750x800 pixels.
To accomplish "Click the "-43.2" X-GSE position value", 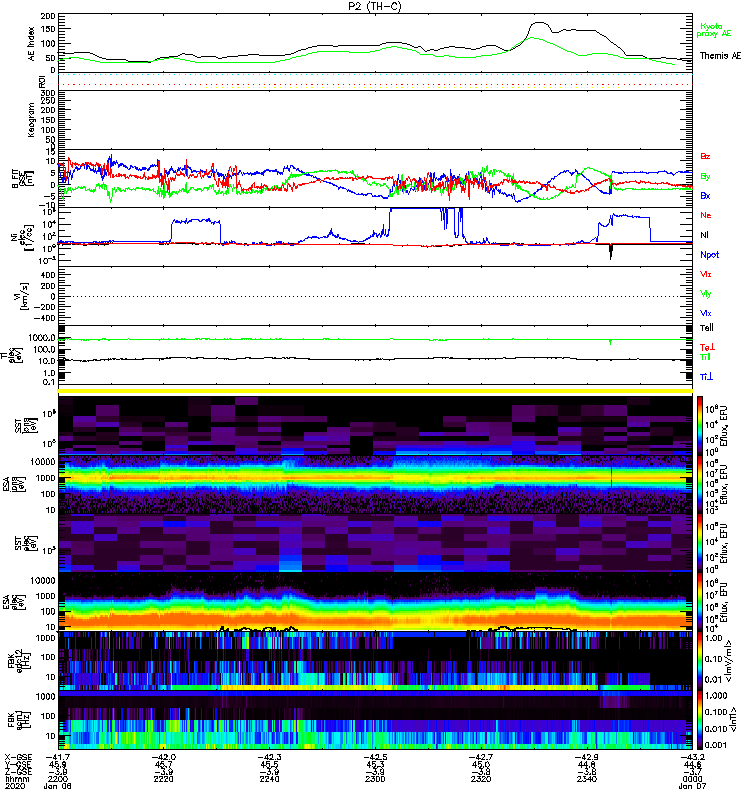I will click(692, 757).
